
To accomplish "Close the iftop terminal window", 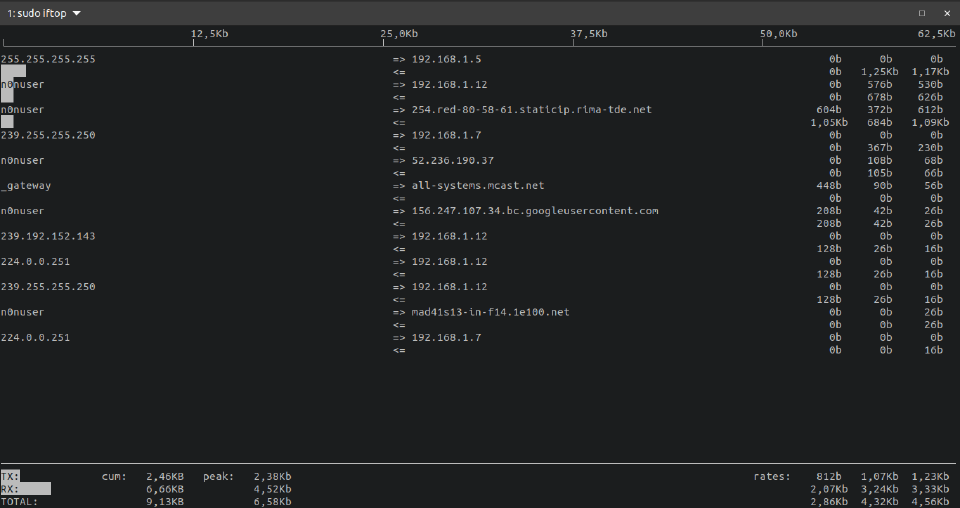I will (946, 13).
